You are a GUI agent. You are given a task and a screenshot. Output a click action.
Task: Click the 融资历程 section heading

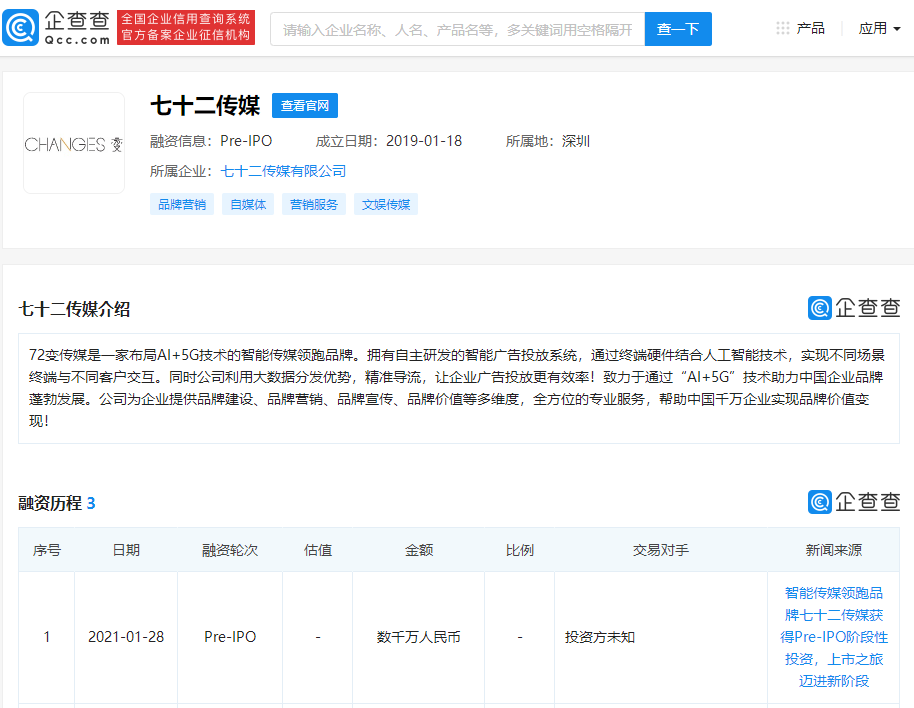point(50,503)
